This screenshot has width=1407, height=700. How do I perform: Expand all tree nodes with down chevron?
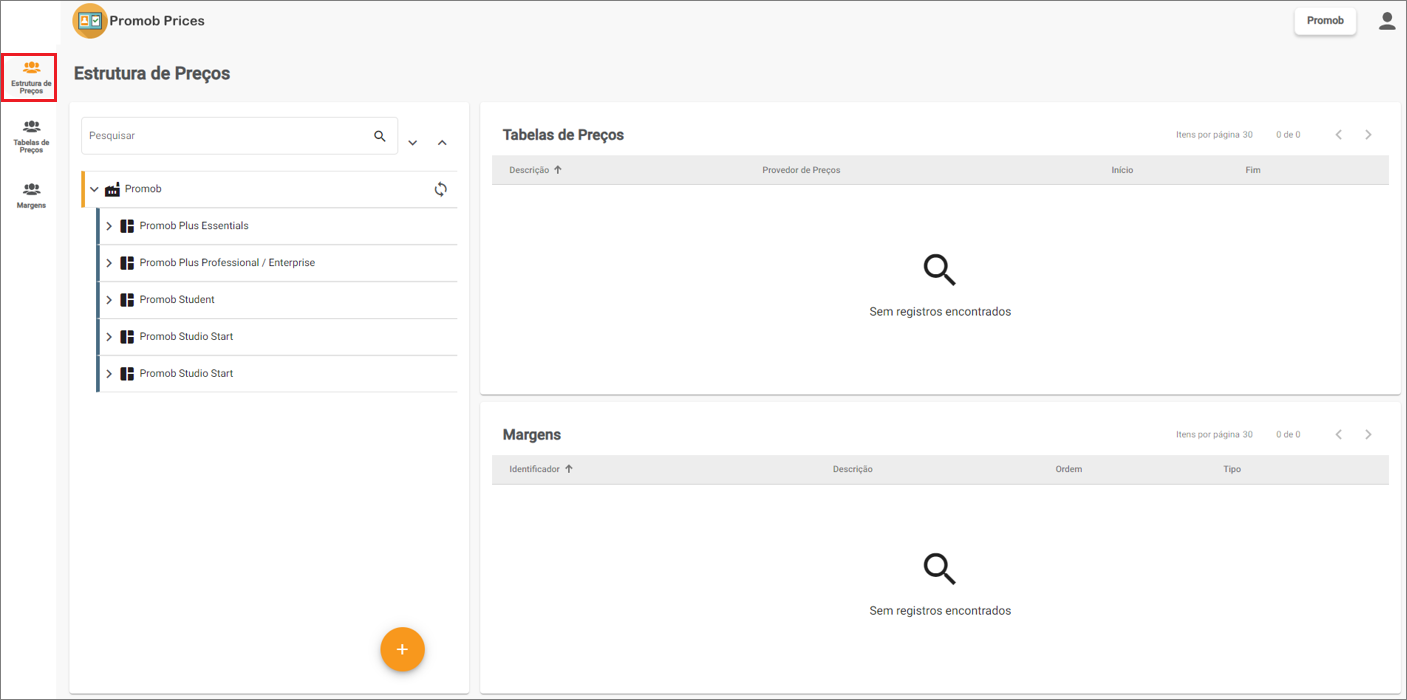(x=413, y=143)
